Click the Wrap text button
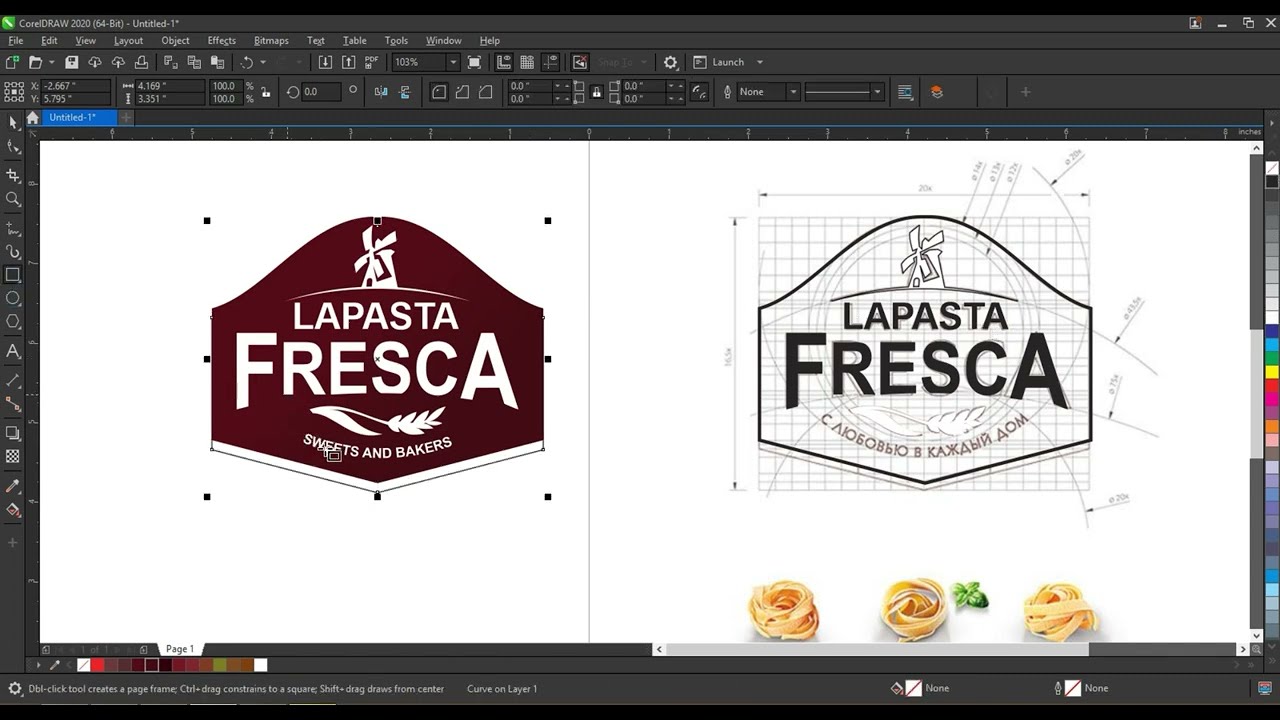The width and height of the screenshot is (1280, 720). tap(906, 92)
